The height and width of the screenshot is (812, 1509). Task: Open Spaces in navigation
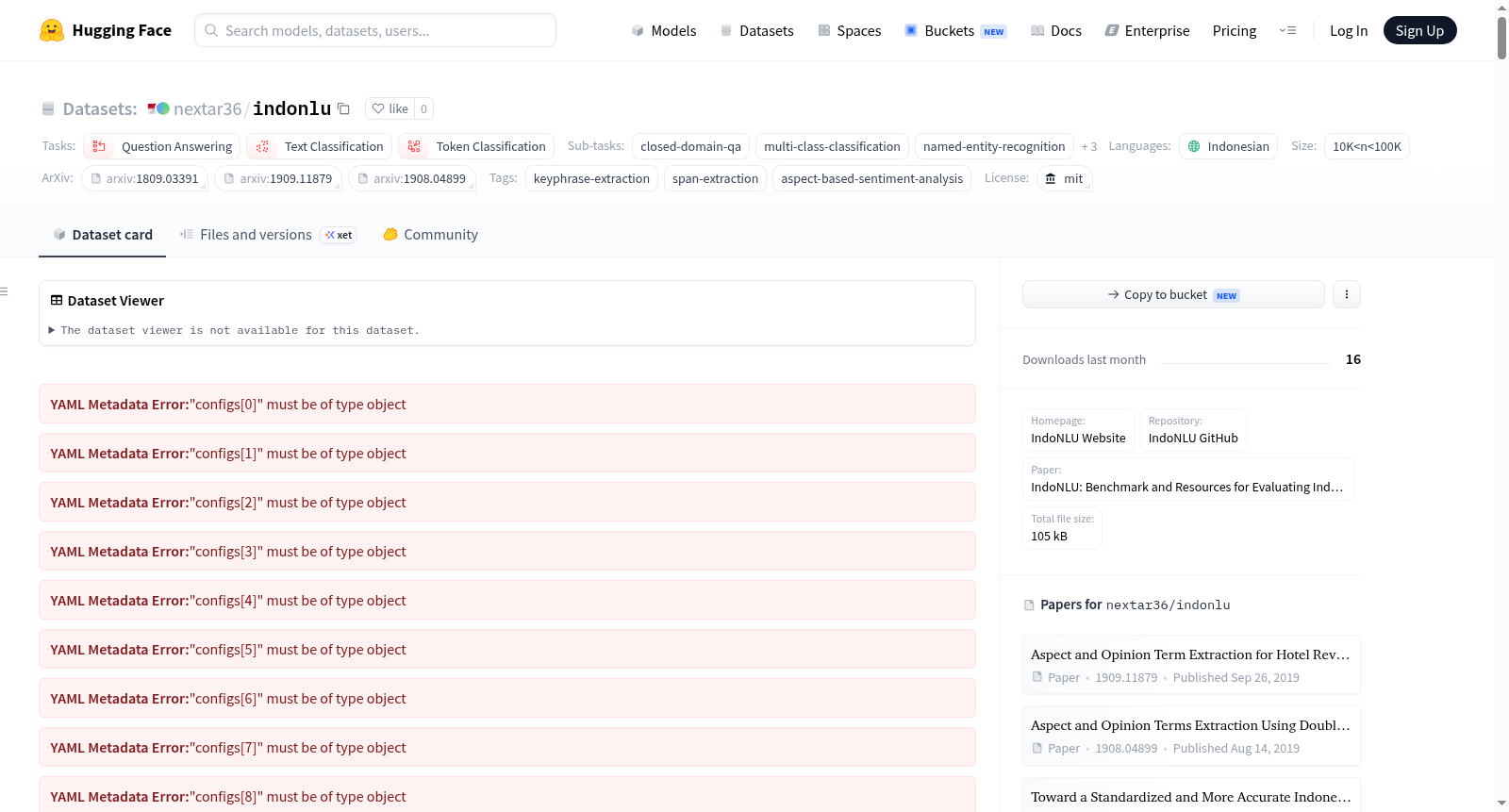(850, 31)
